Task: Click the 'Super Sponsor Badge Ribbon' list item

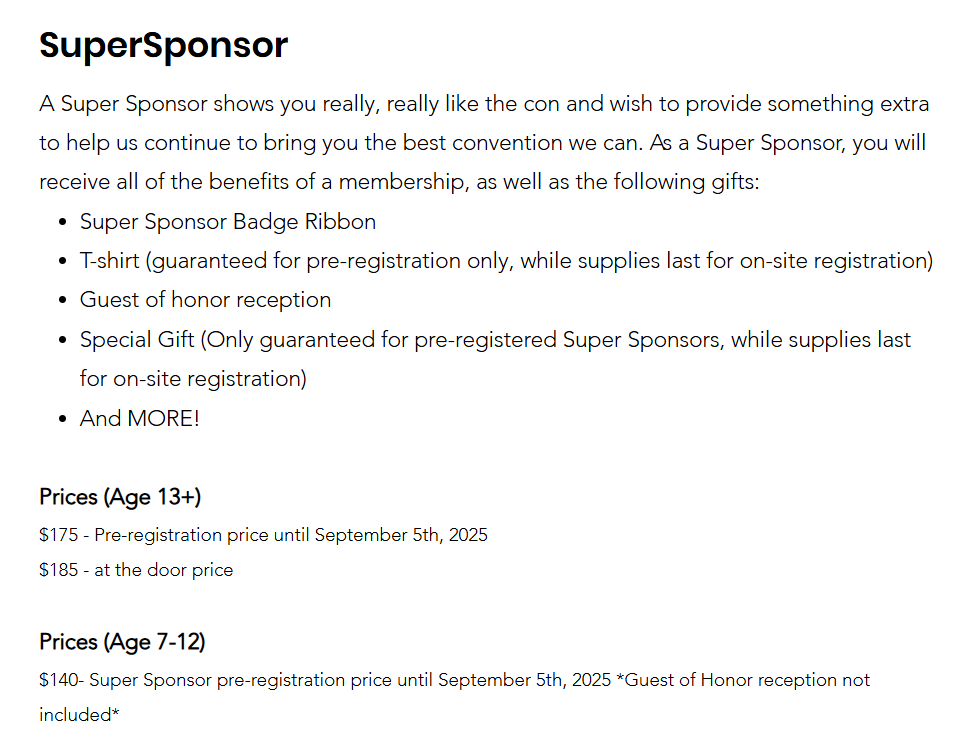Action: pos(227,221)
